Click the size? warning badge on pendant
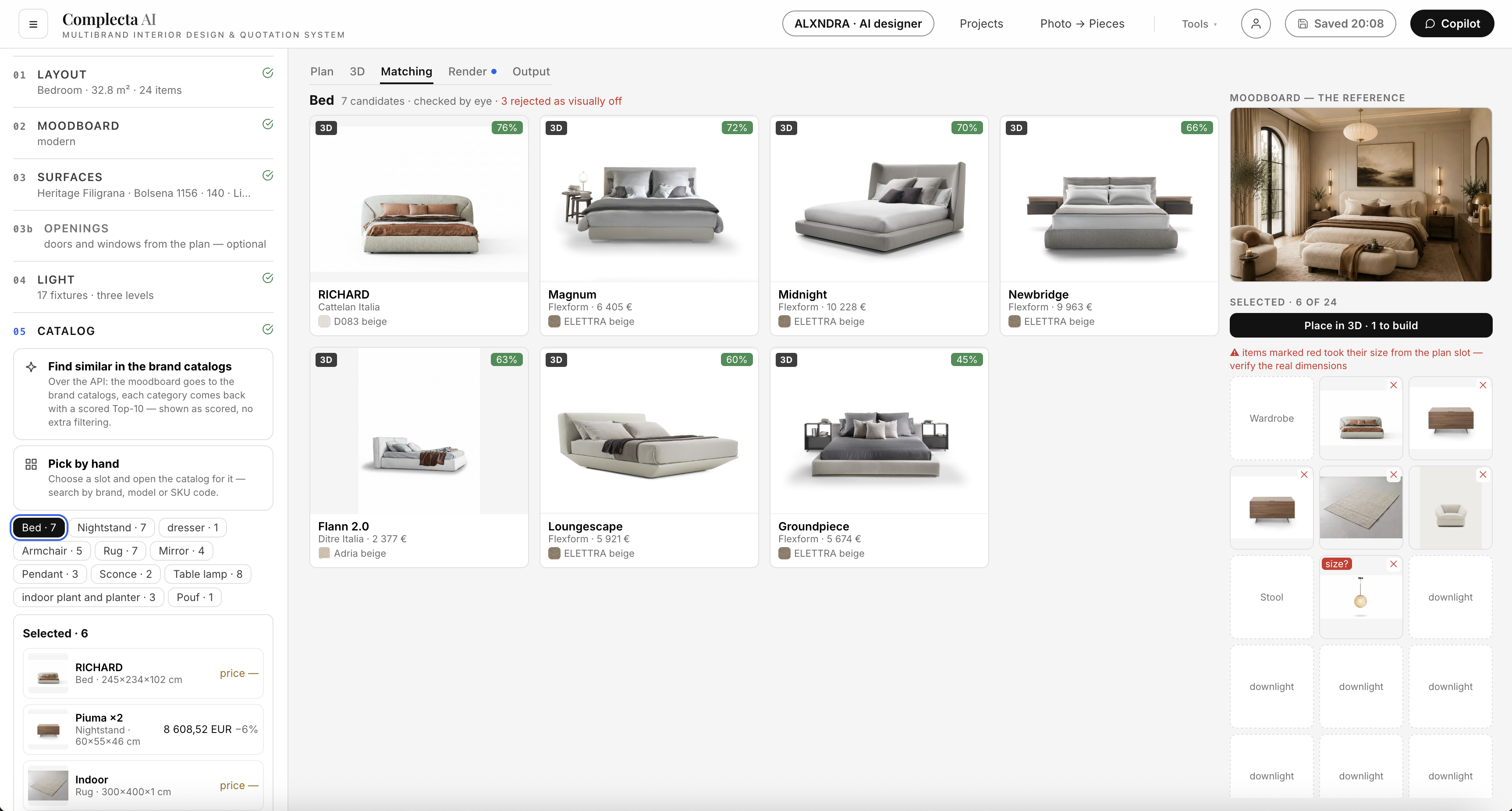 pyautogui.click(x=1337, y=564)
